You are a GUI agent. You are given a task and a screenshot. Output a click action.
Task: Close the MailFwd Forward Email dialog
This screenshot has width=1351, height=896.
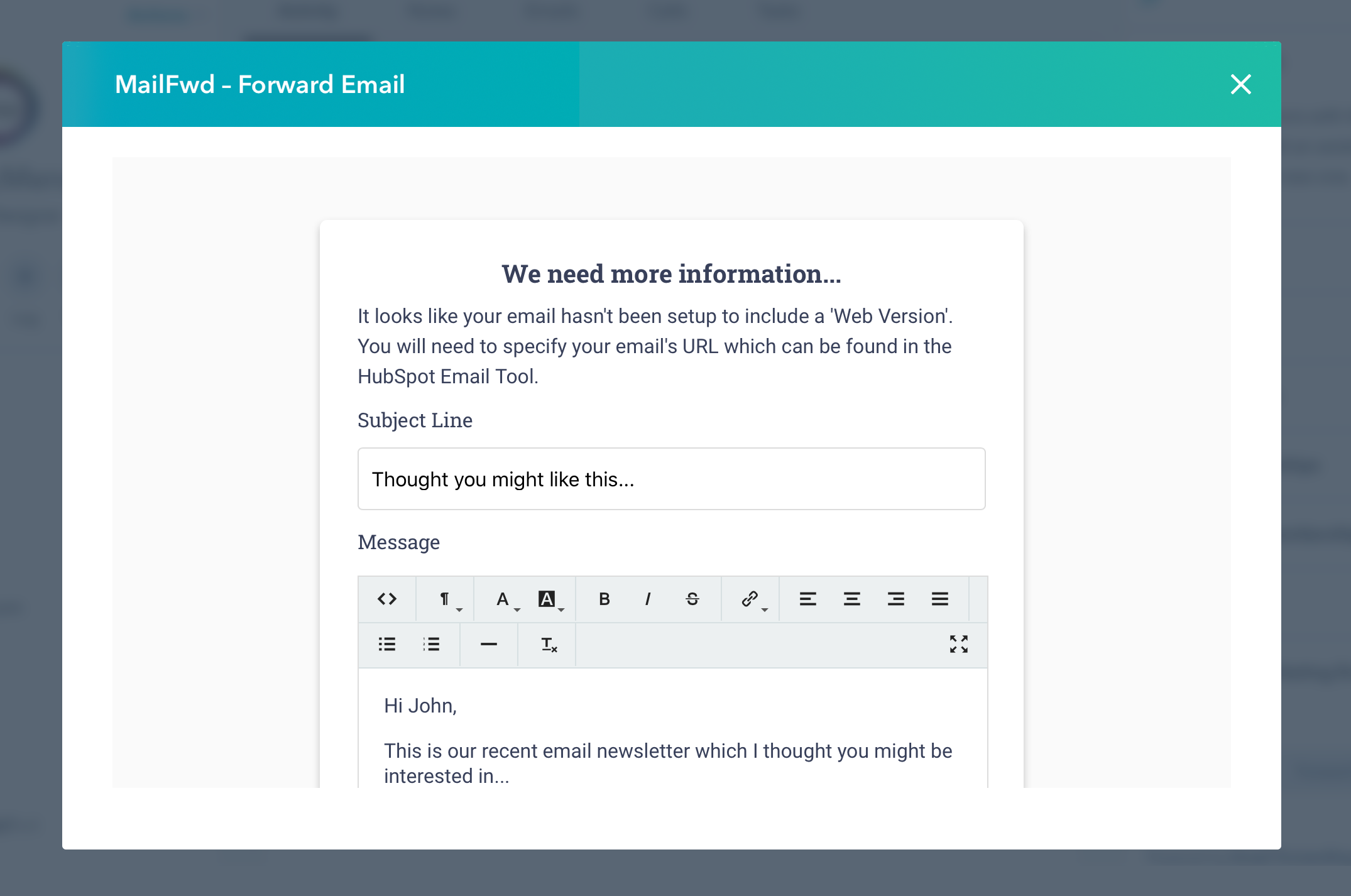[1241, 84]
